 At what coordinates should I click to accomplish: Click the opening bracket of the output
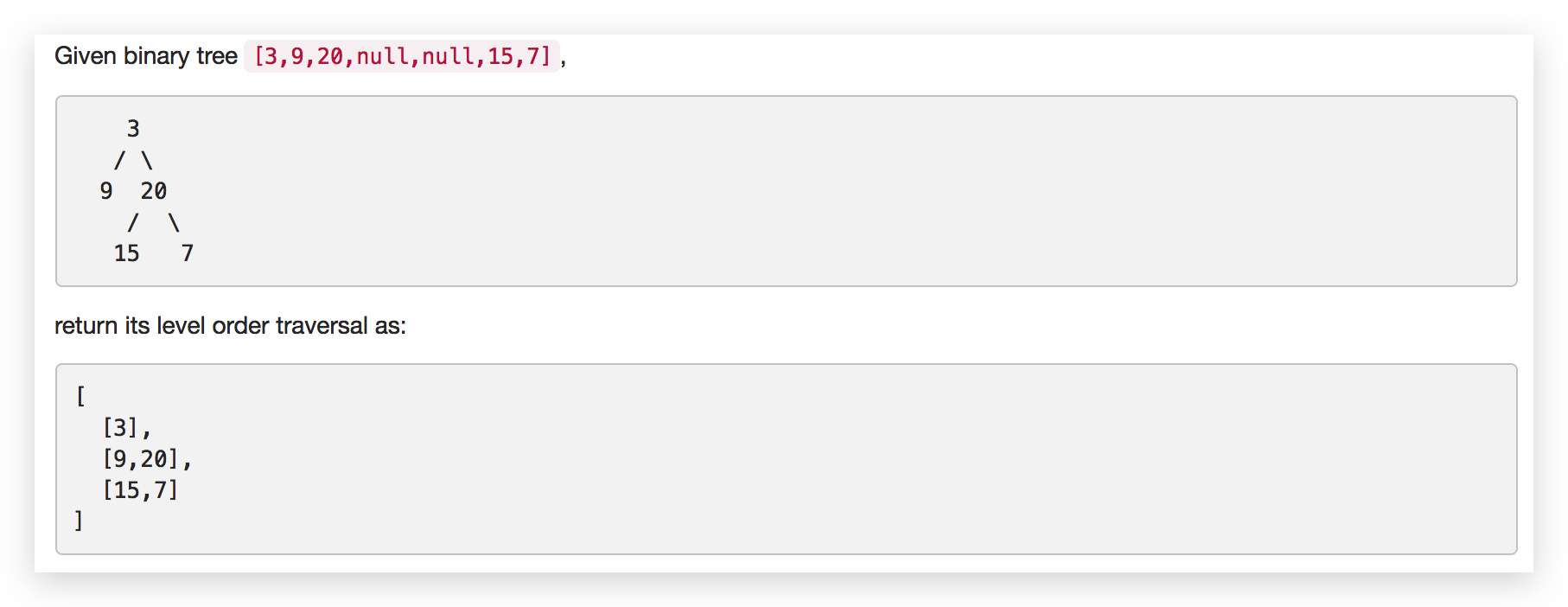[x=80, y=396]
